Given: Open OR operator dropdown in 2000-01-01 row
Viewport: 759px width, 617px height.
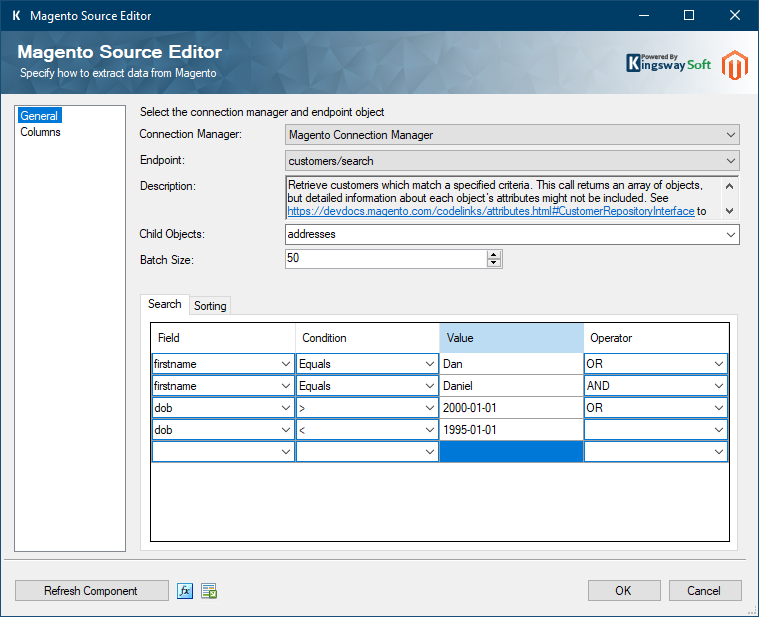Looking at the screenshot, I should tap(718, 408).
